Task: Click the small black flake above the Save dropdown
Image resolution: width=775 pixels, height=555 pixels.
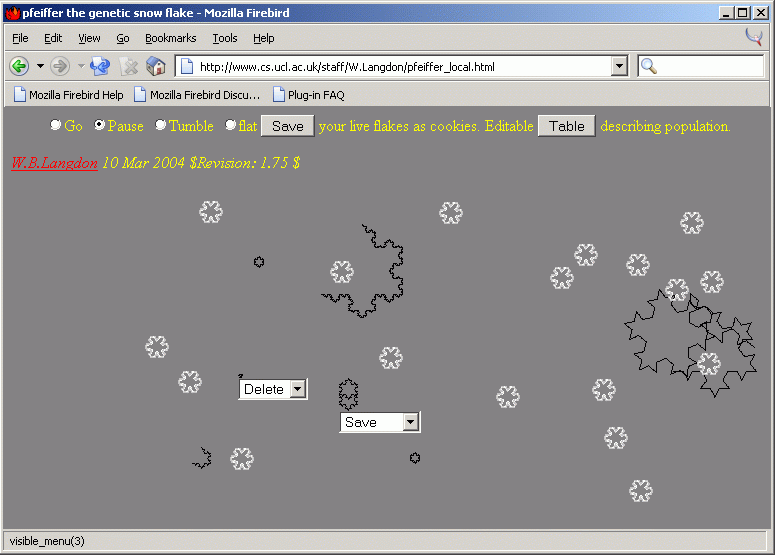Action: [x=348, y=394]
